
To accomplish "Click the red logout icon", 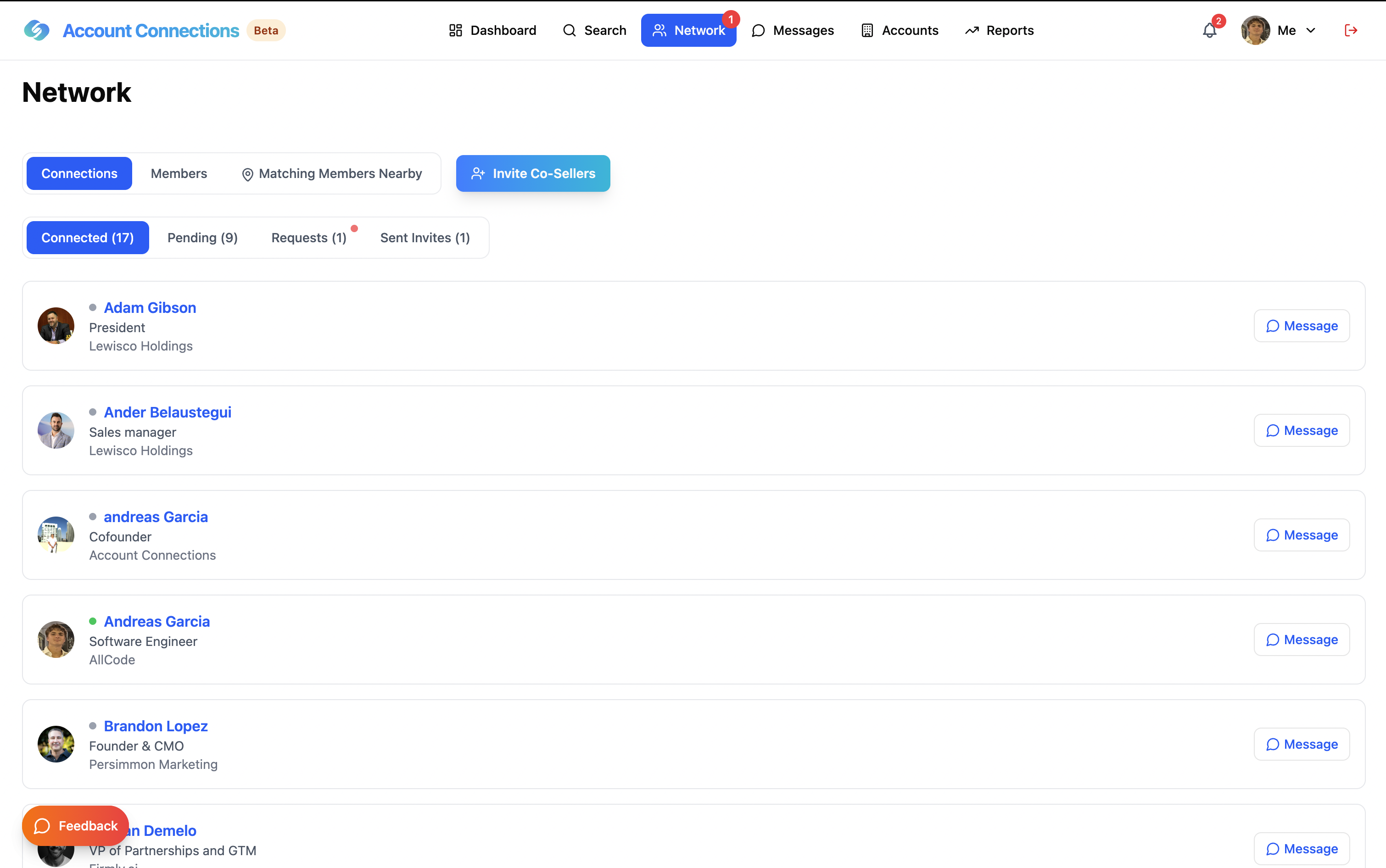I will pos(1350,30).
